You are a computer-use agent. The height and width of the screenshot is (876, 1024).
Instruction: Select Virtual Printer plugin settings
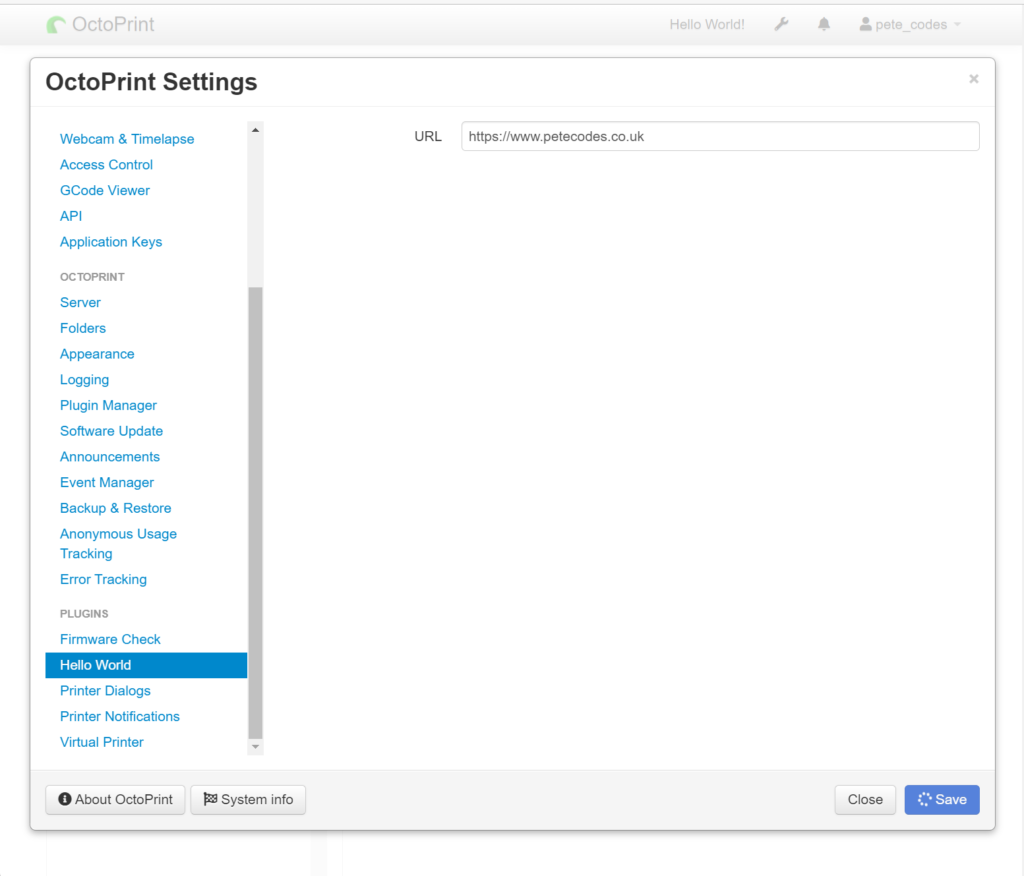tap(102, 742)
